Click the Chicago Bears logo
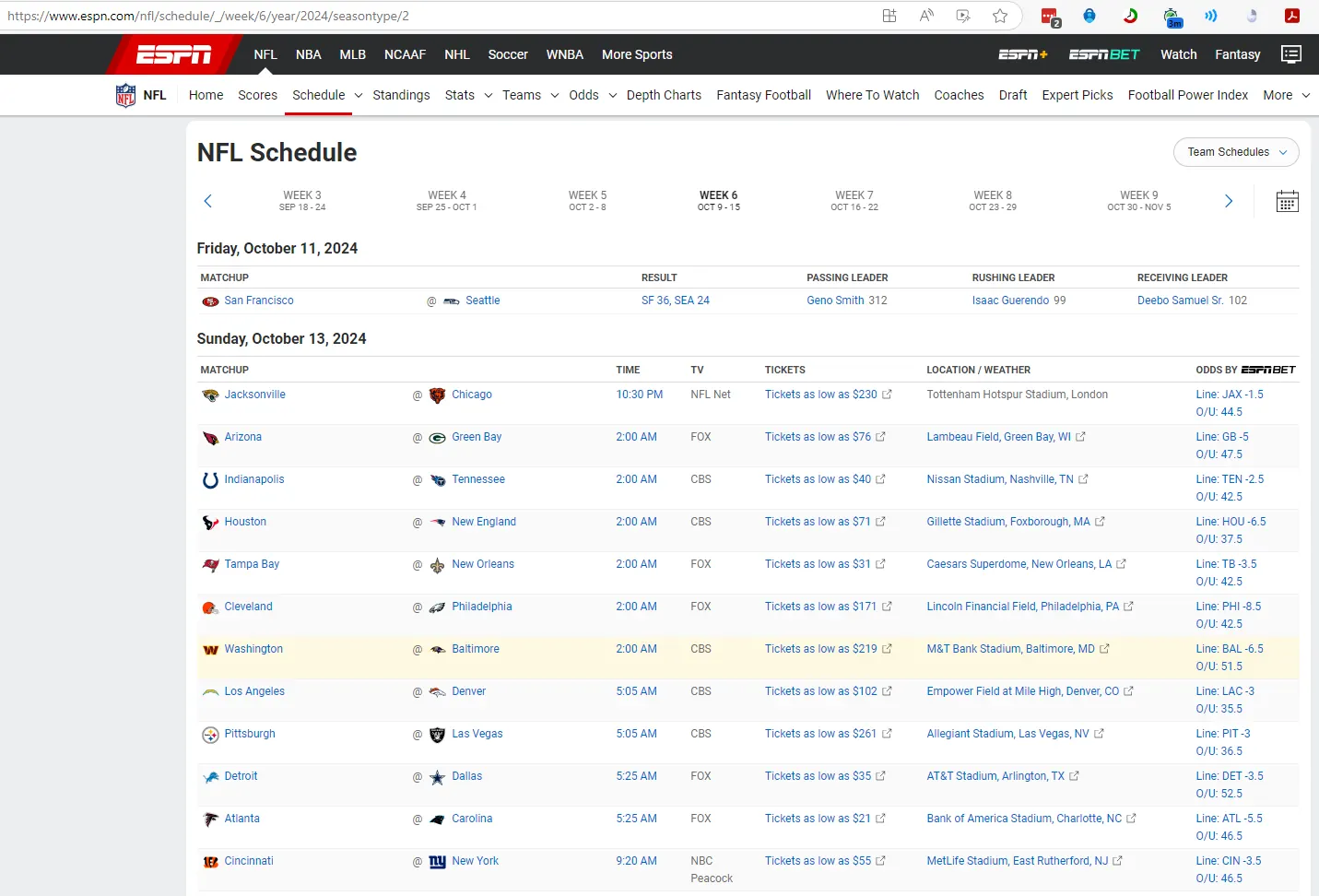 (x=437, y=395)
